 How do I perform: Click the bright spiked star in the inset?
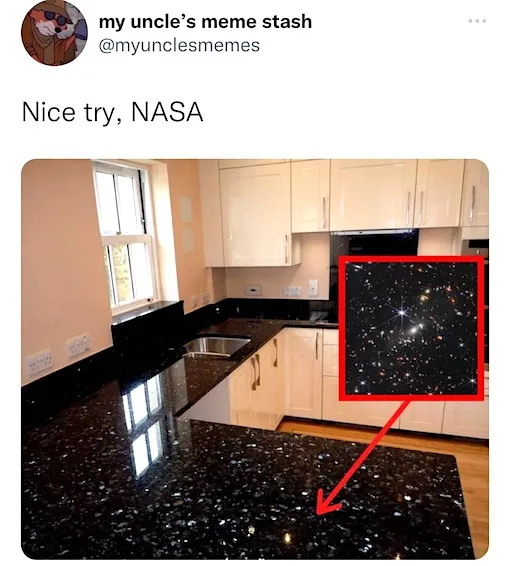402,312
